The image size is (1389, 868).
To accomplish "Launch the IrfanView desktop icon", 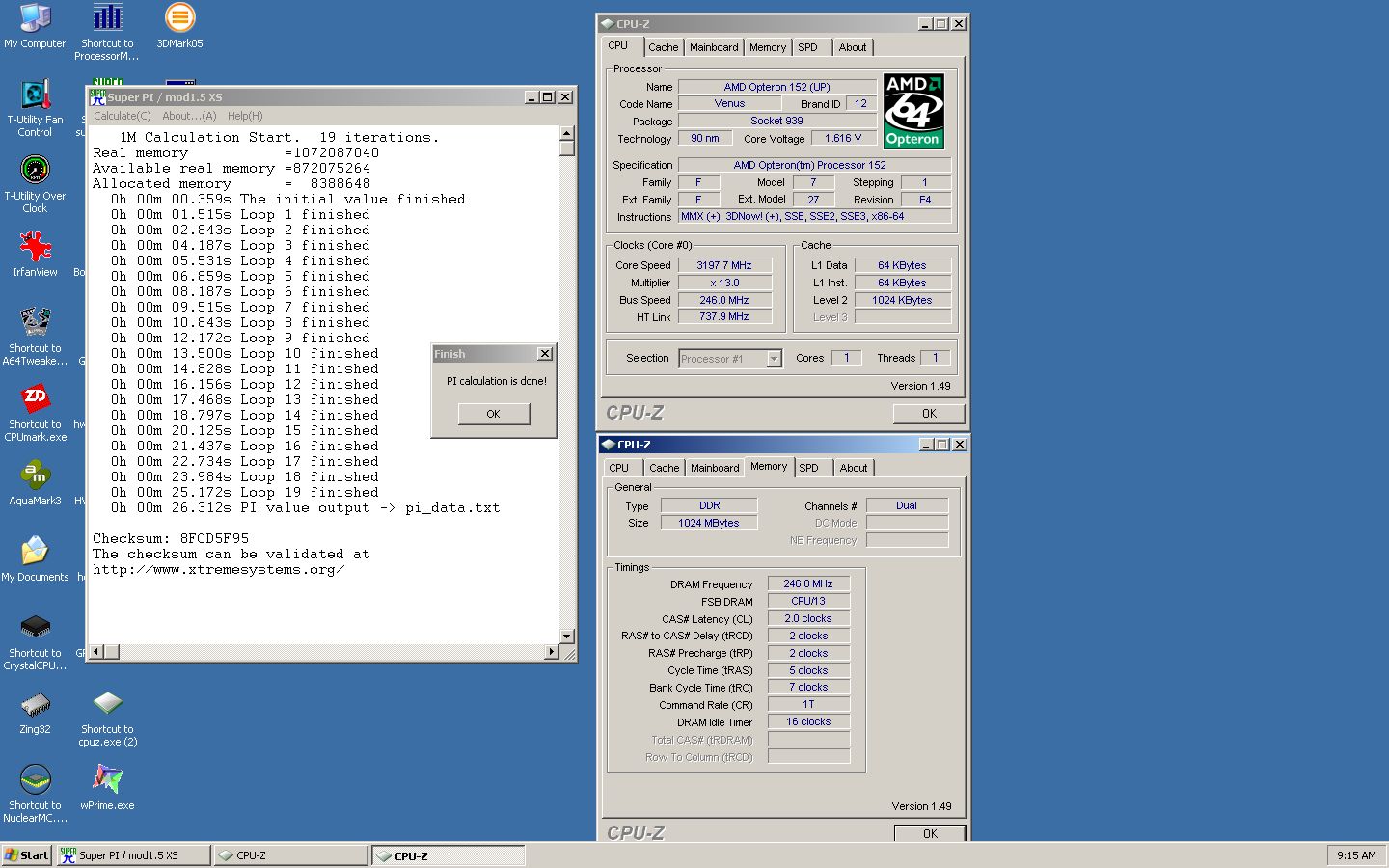I will 35,254.
